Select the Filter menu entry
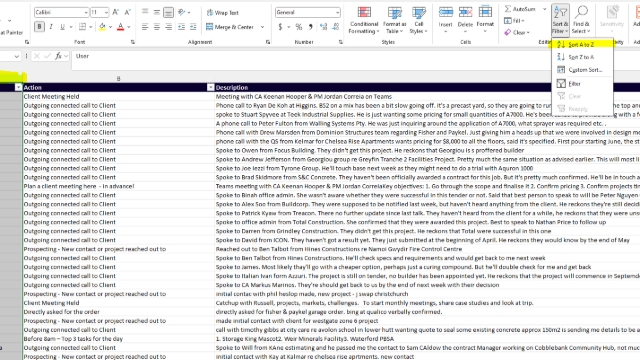 pyautogui.click(x=582, y=84)
